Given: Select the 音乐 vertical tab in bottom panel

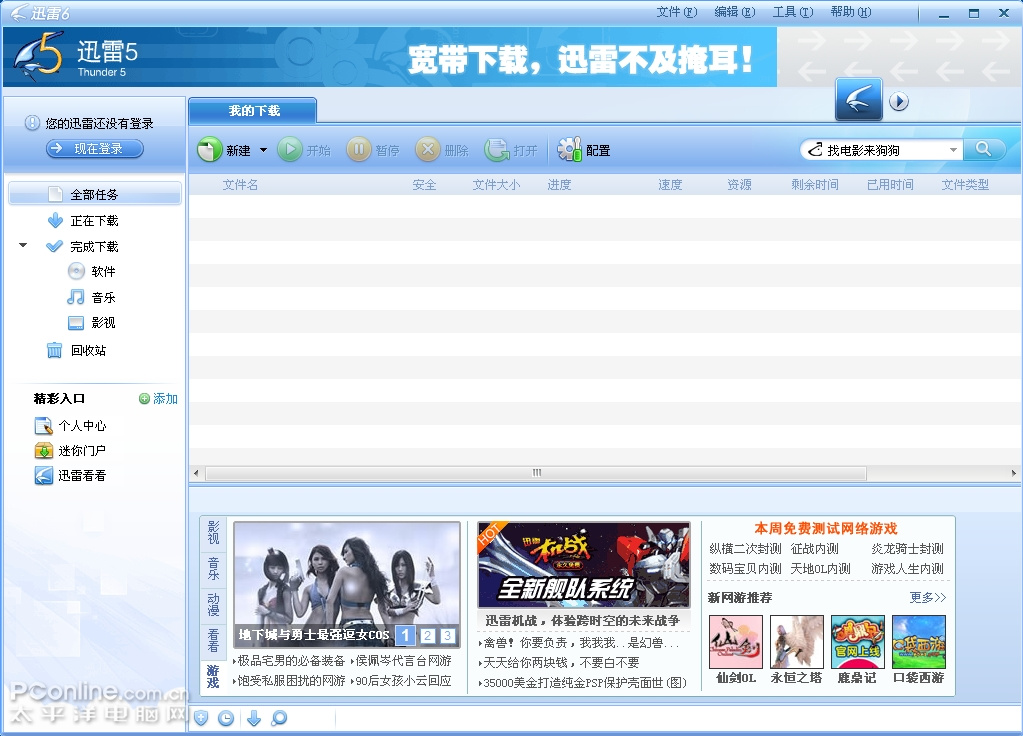Looking at the screenshot, I should 213,568.
